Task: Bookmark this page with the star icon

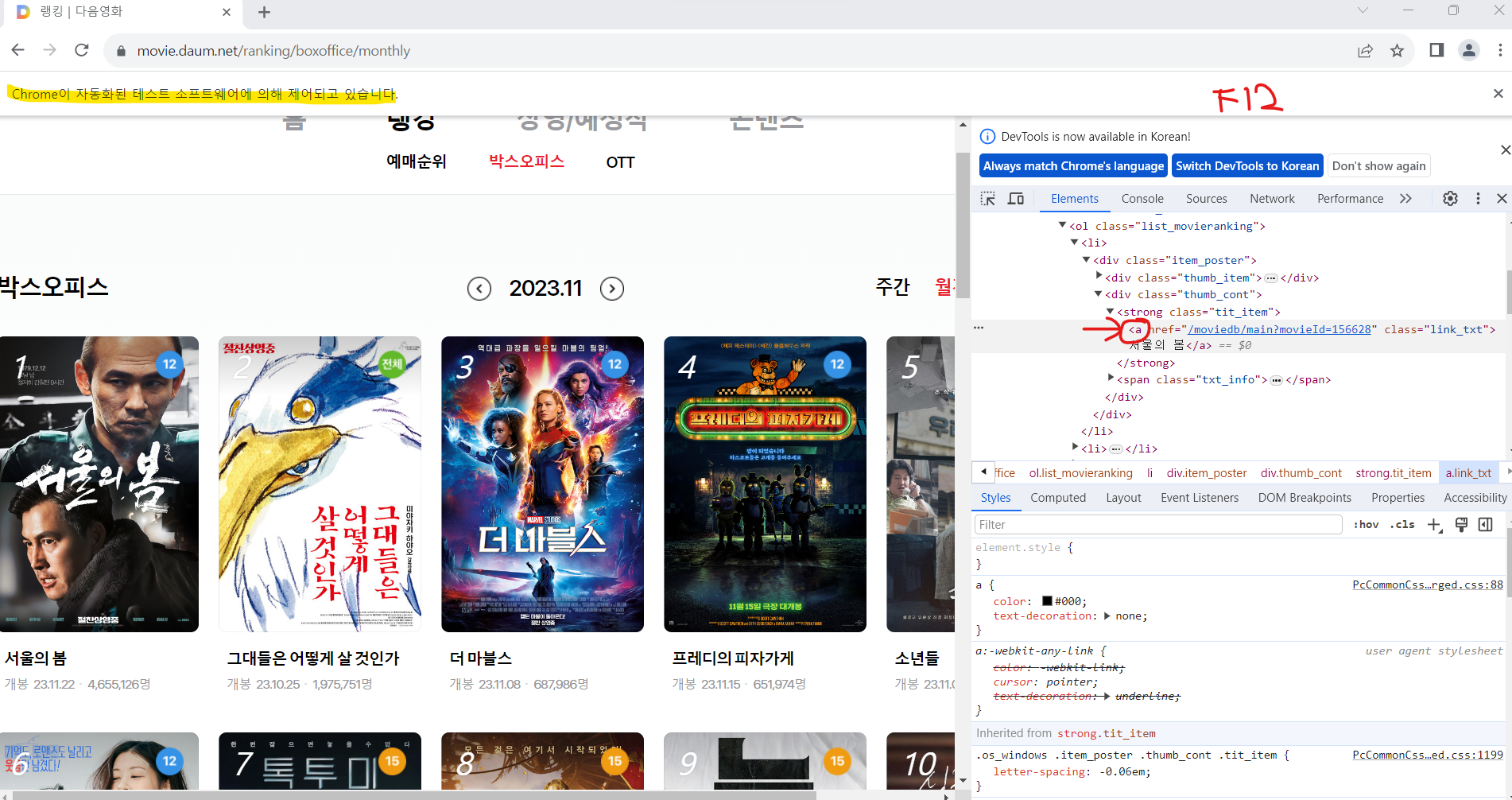Action: [x=1397, y=51]
